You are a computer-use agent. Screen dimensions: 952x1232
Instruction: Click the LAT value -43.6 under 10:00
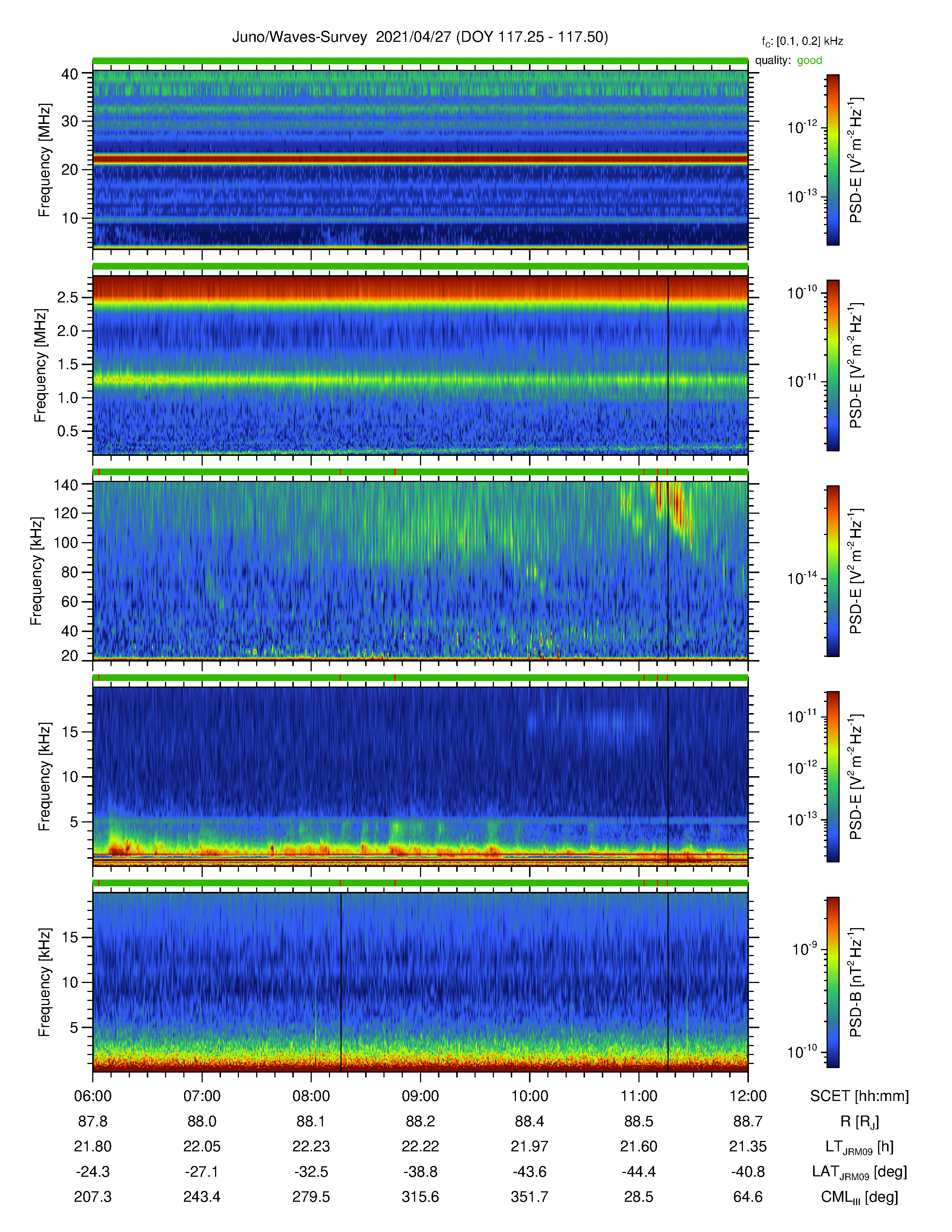[x=530, y=1172]
